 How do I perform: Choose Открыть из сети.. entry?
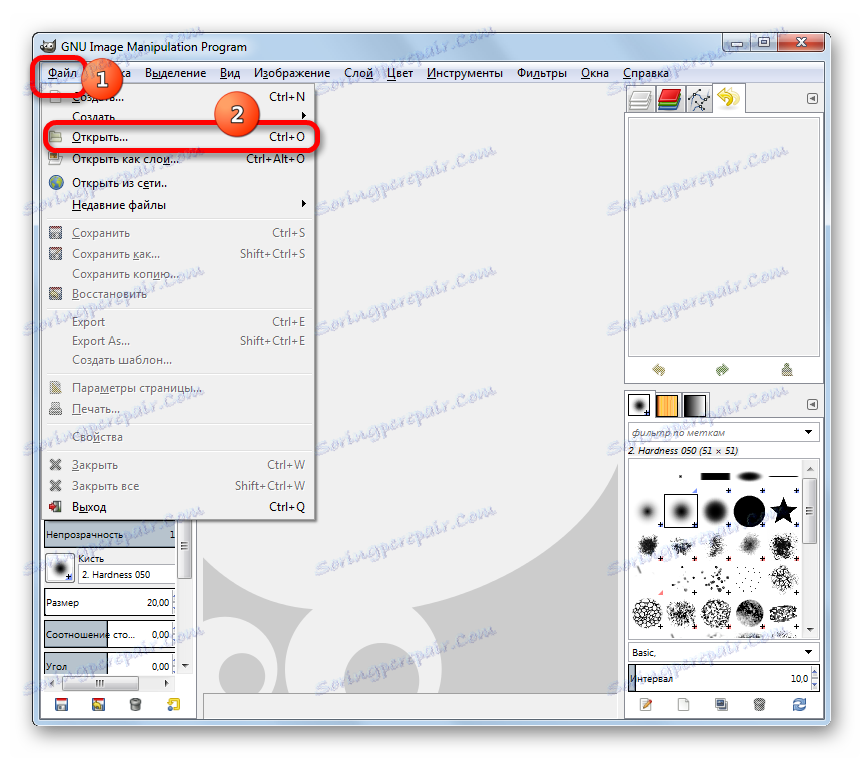(179, 182)
